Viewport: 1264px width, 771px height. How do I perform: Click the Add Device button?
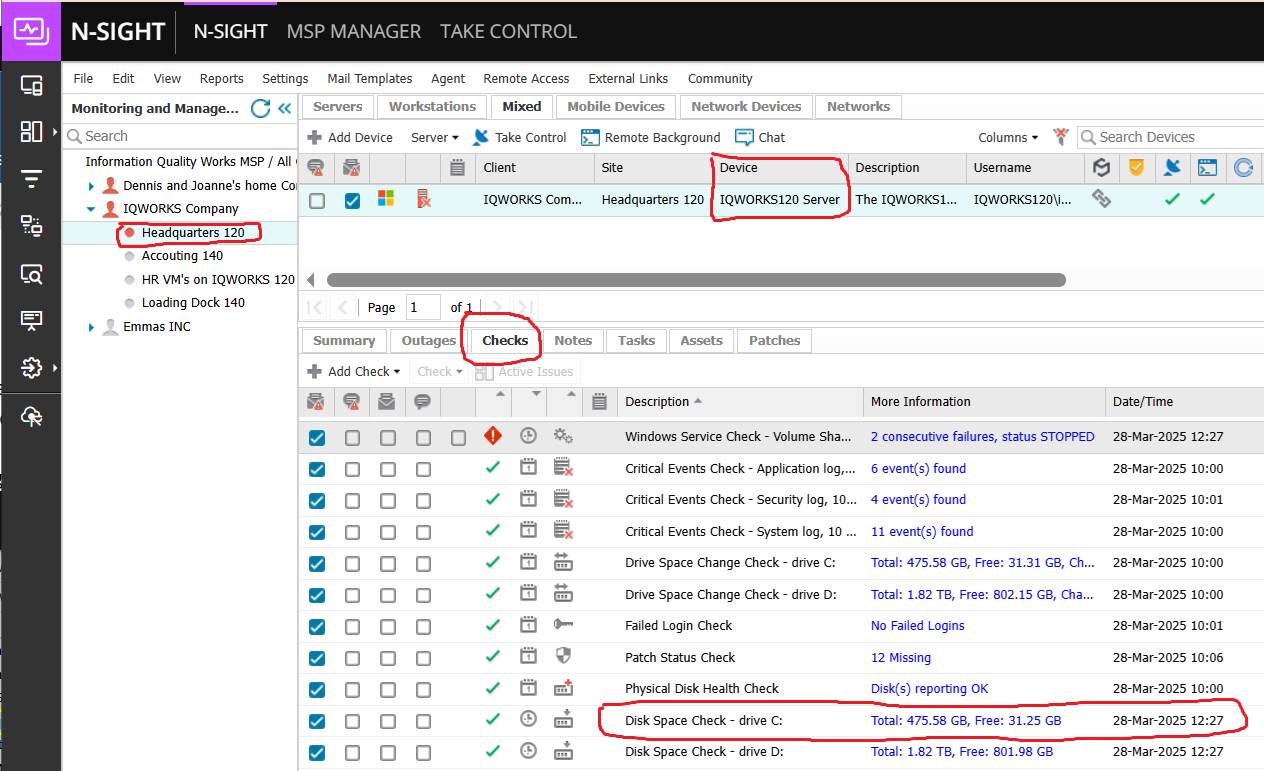[349, 137]
